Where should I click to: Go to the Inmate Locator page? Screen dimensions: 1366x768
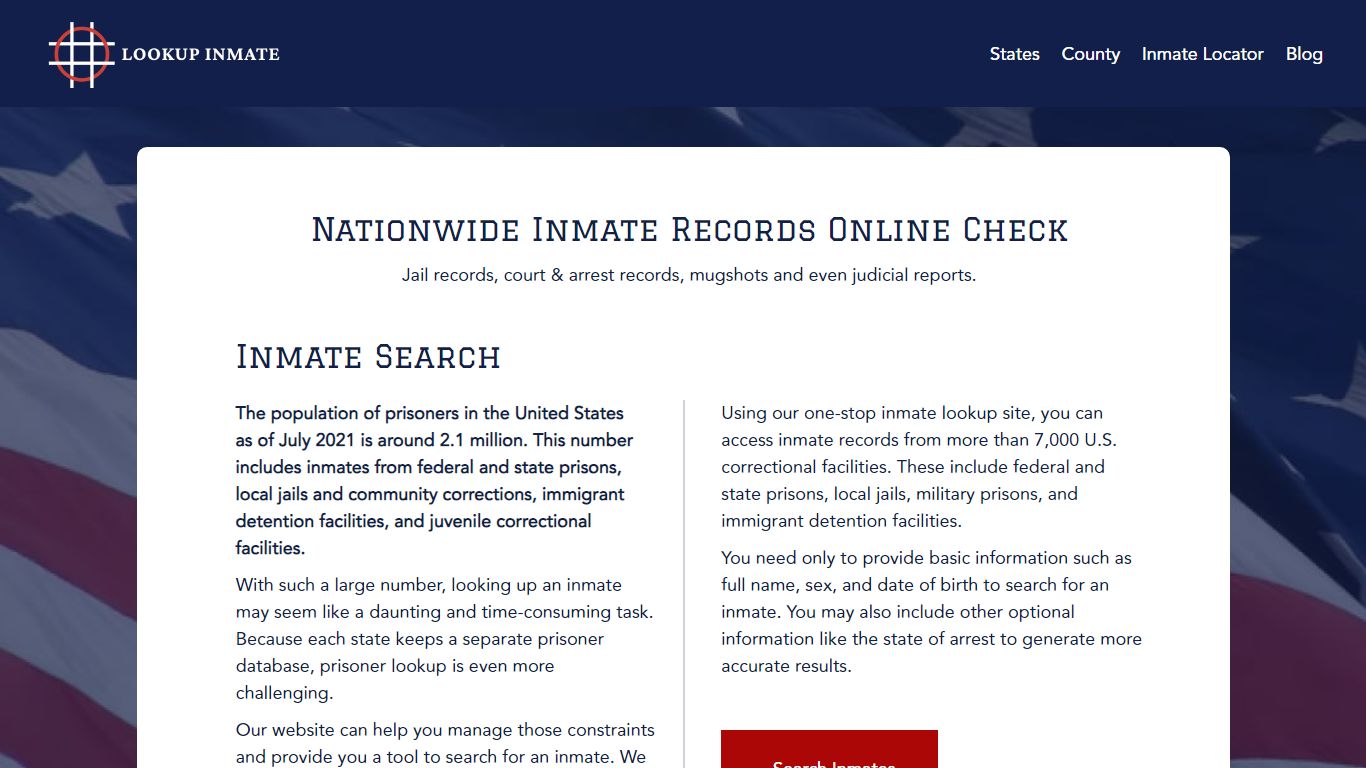(x=1202, y=54)
